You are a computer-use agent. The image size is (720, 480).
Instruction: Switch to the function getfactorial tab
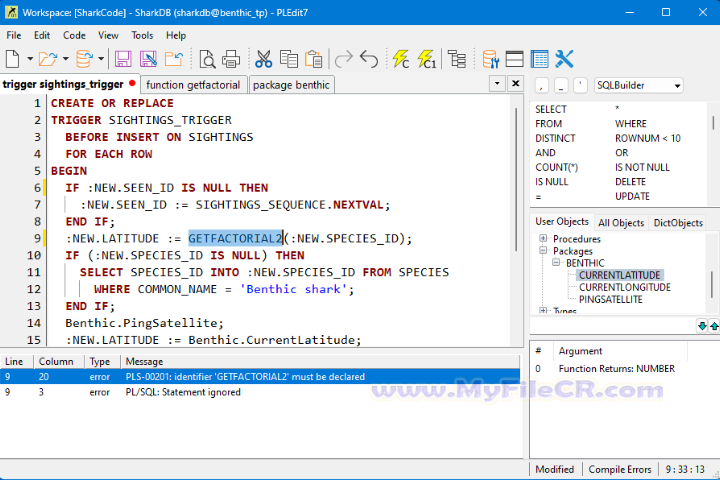[193, 85]
